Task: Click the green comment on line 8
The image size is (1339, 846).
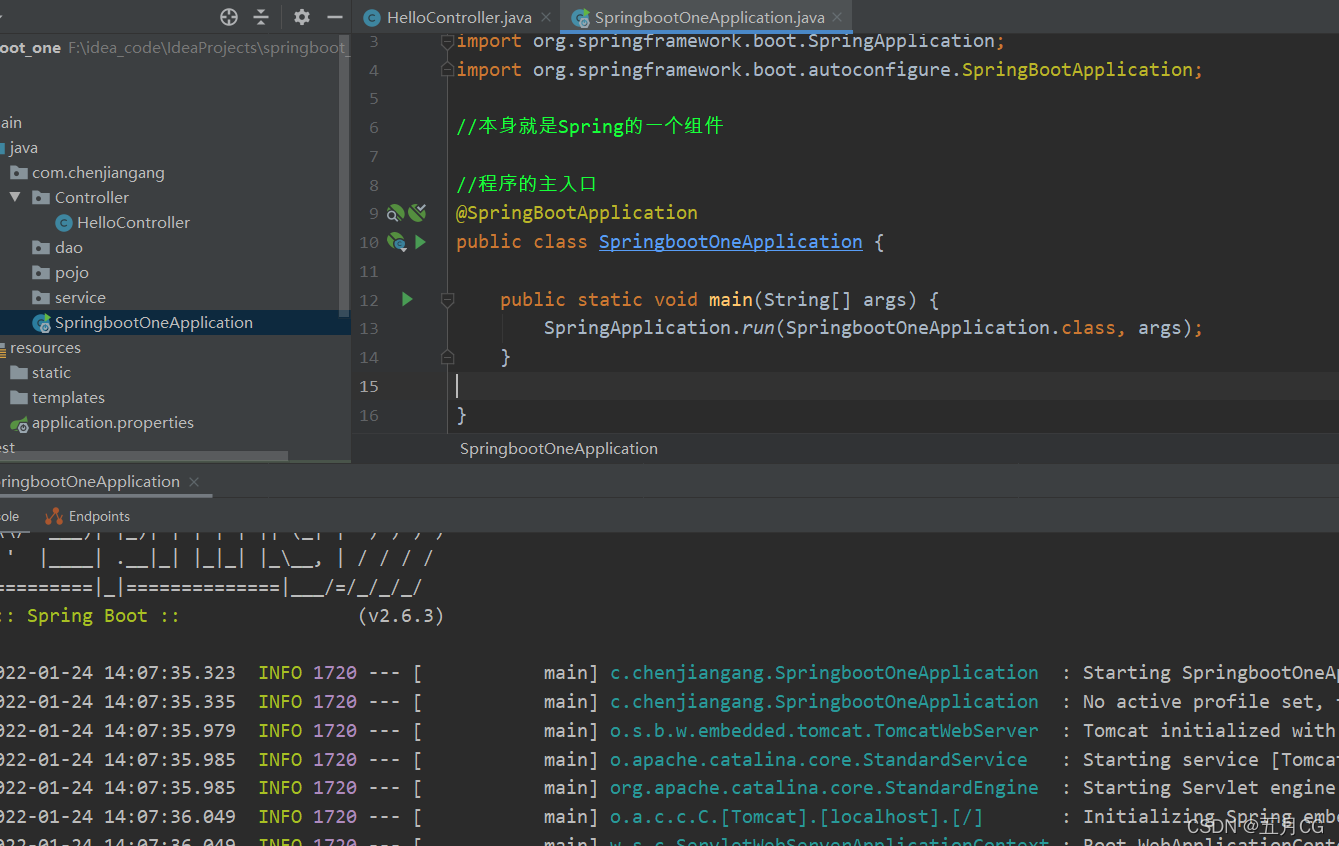Action: click(x=526, y=184)
